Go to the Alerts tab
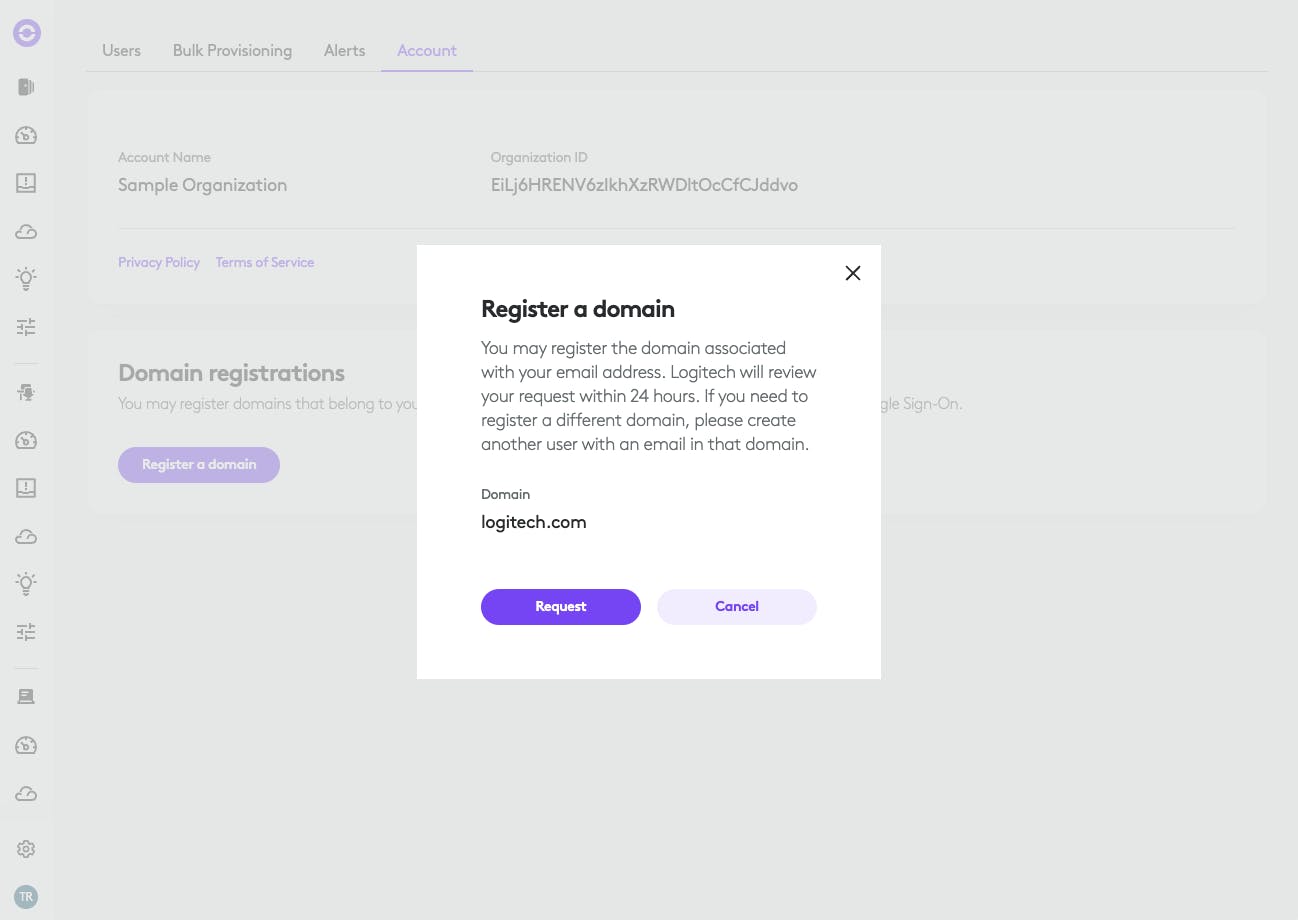This screenshot has width=1298, height=920. pyautogui.click(x=344, y=50)
